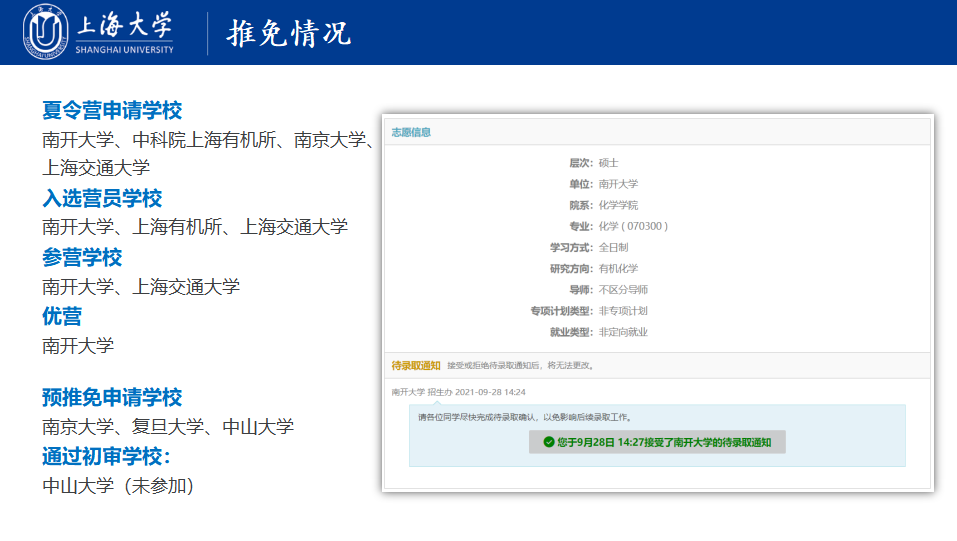957x541 pixels.
Task: Click the 研究方向 value 有机化学
Action: [x=618, y=268]
